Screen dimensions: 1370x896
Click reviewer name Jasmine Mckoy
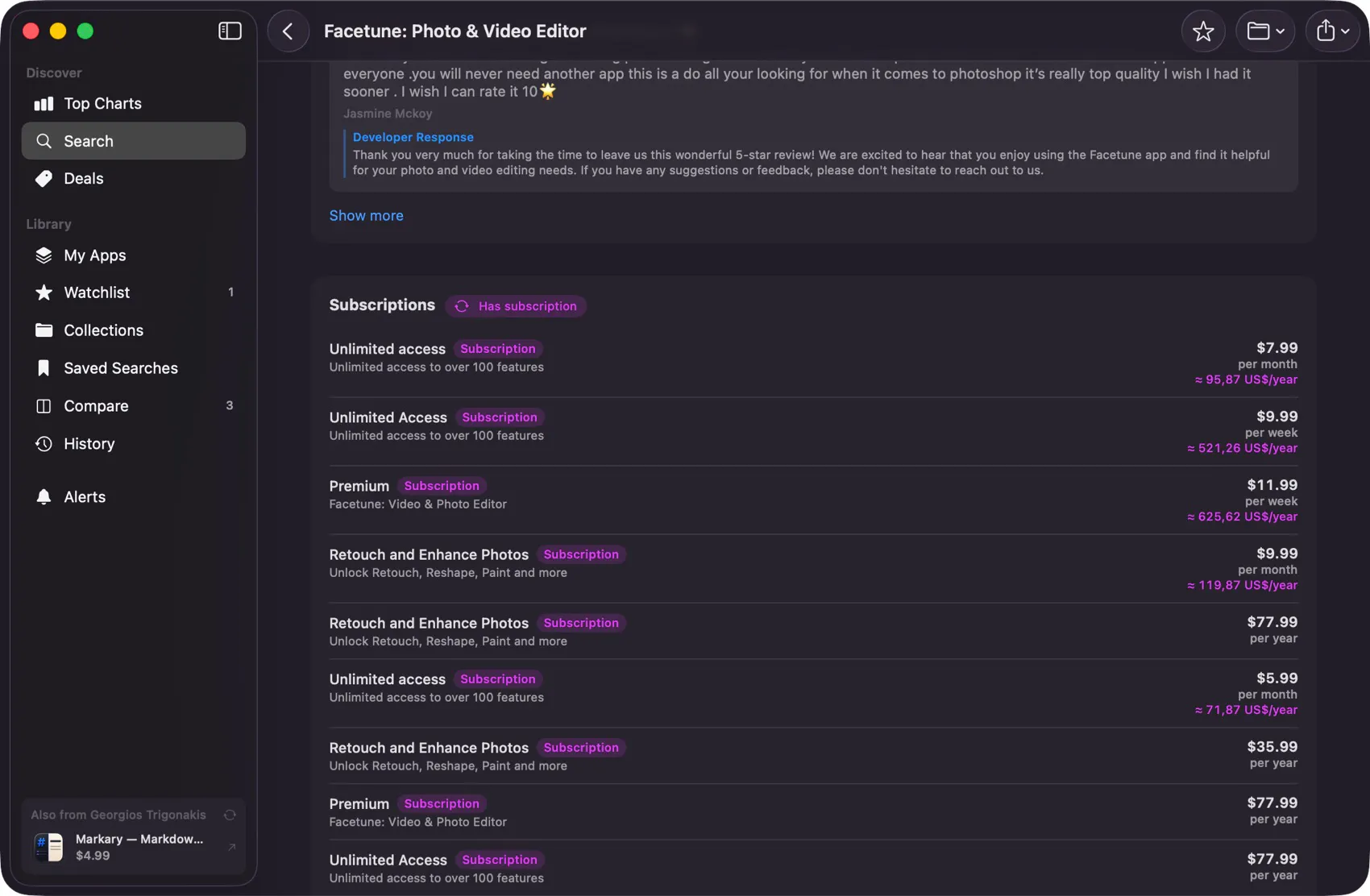(x=388, y=114)
